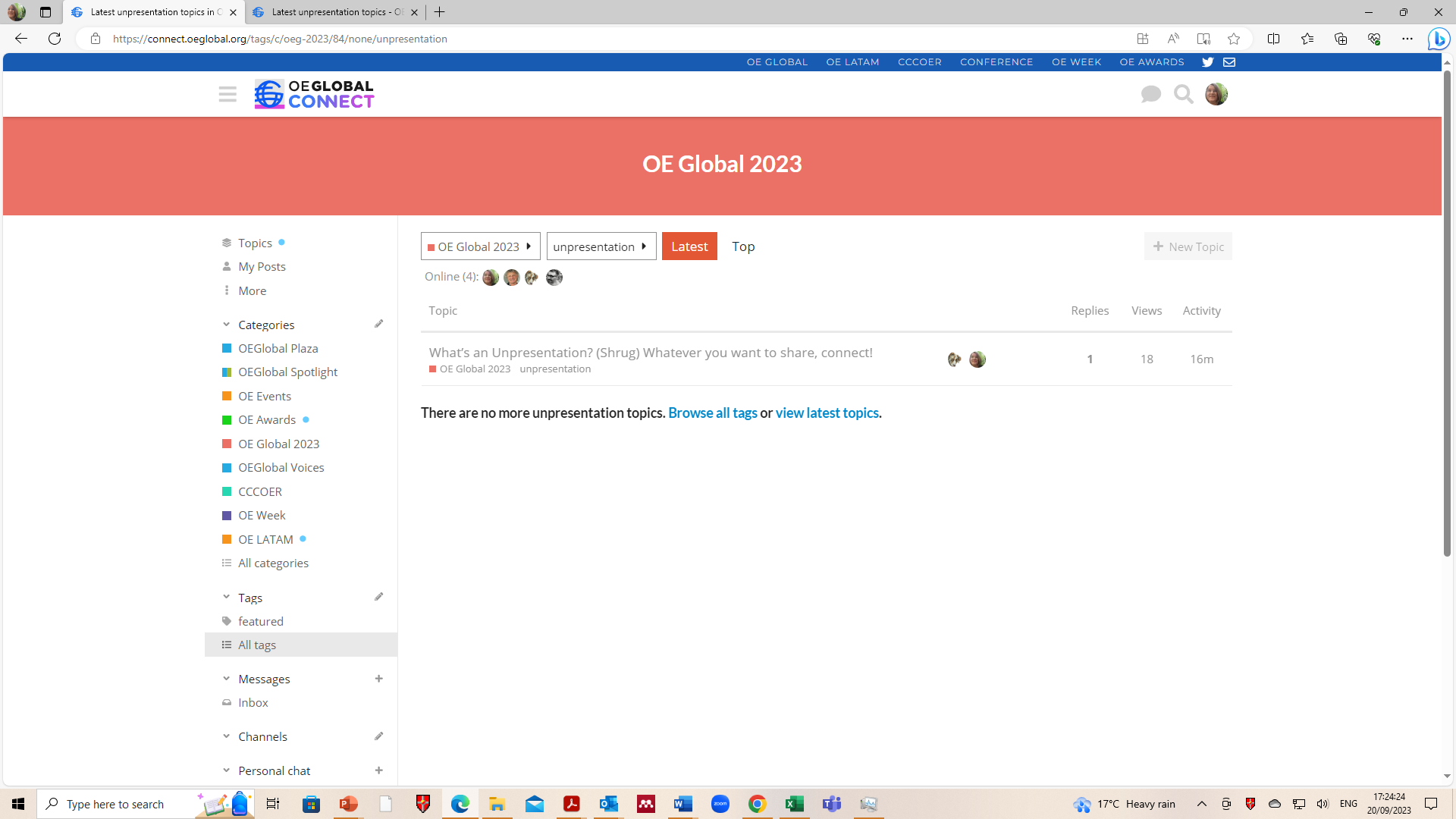1456x819 pixels.
Task: Select the Latest tab
Action: click(689, 246)
